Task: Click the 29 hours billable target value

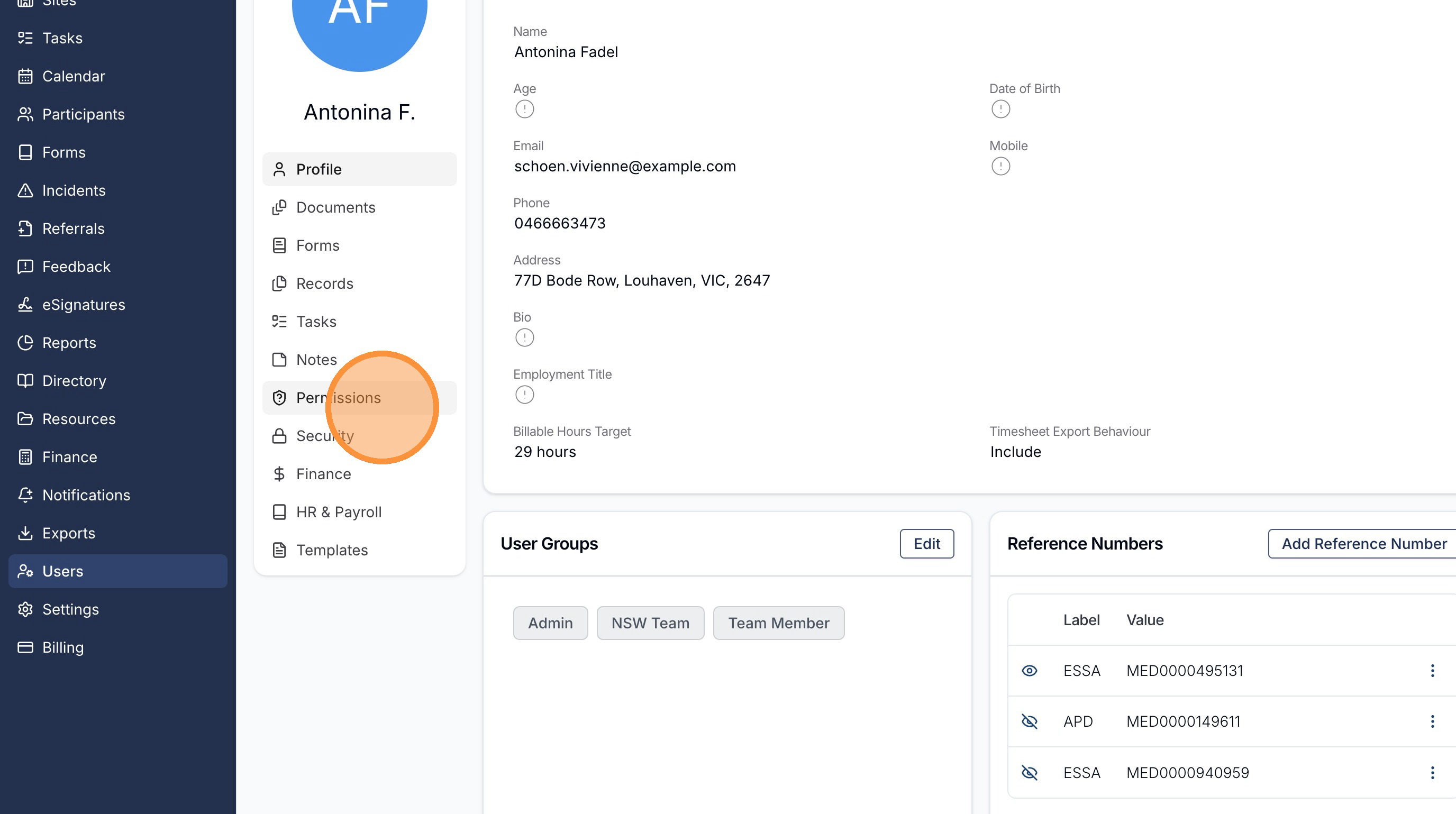Action: (x=545, y=452)
